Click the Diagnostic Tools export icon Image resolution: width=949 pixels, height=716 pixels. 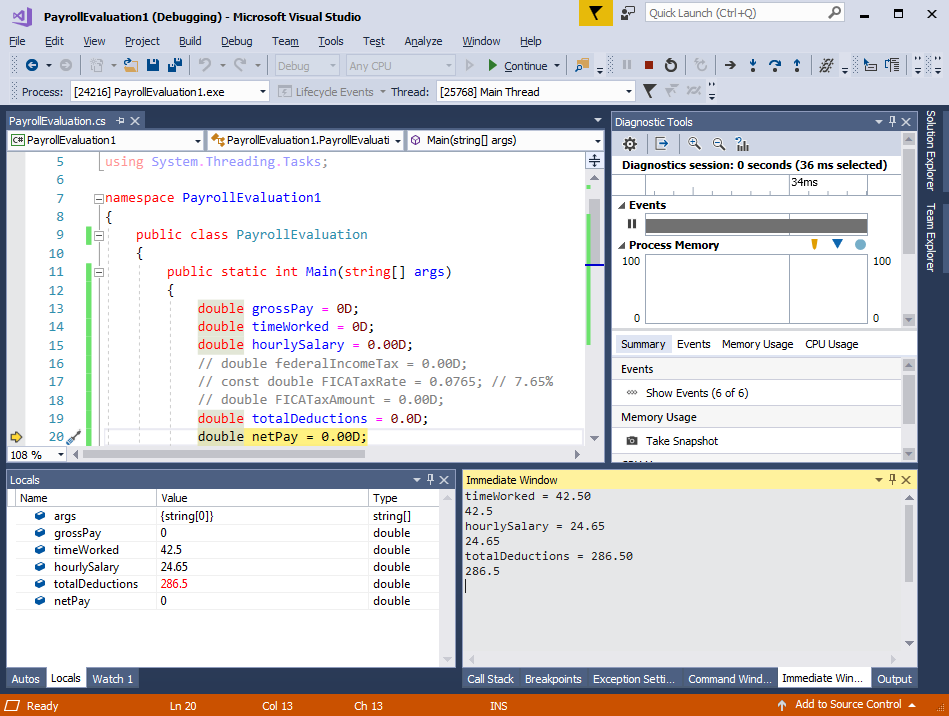(x=662, y=144)
